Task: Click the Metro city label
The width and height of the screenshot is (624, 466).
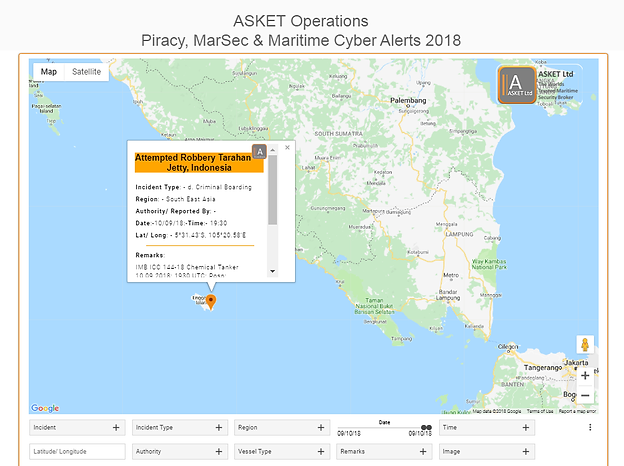Action: [x=451, y=275]
